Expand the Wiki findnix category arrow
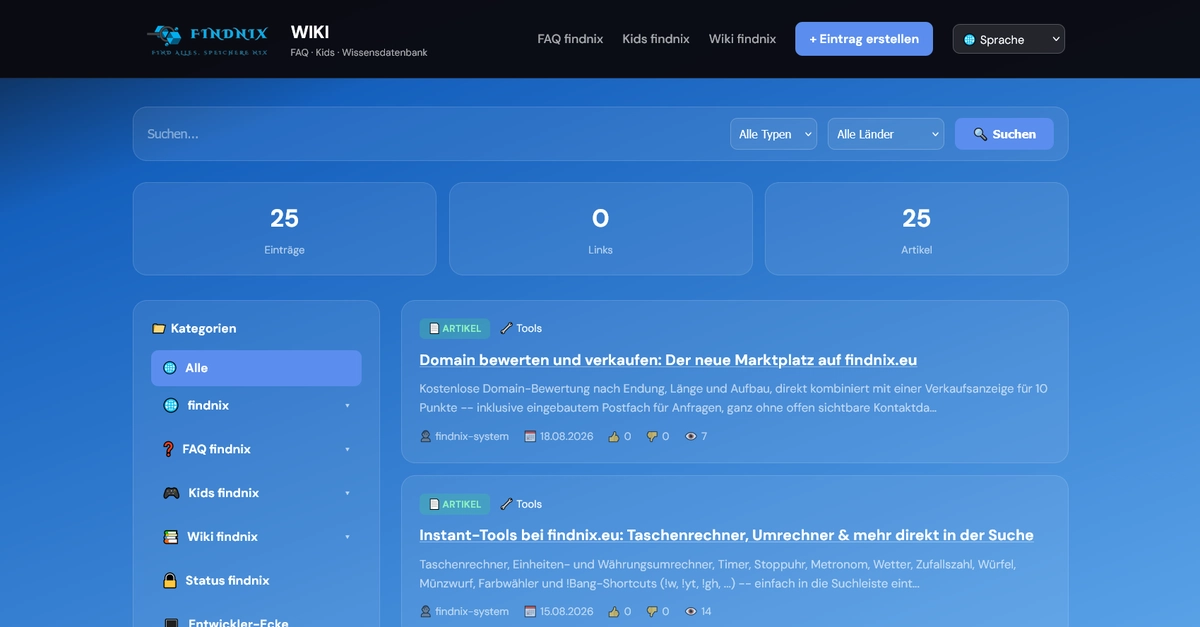This screenshot has height=627, width=1200. click(x=347, y=538)
